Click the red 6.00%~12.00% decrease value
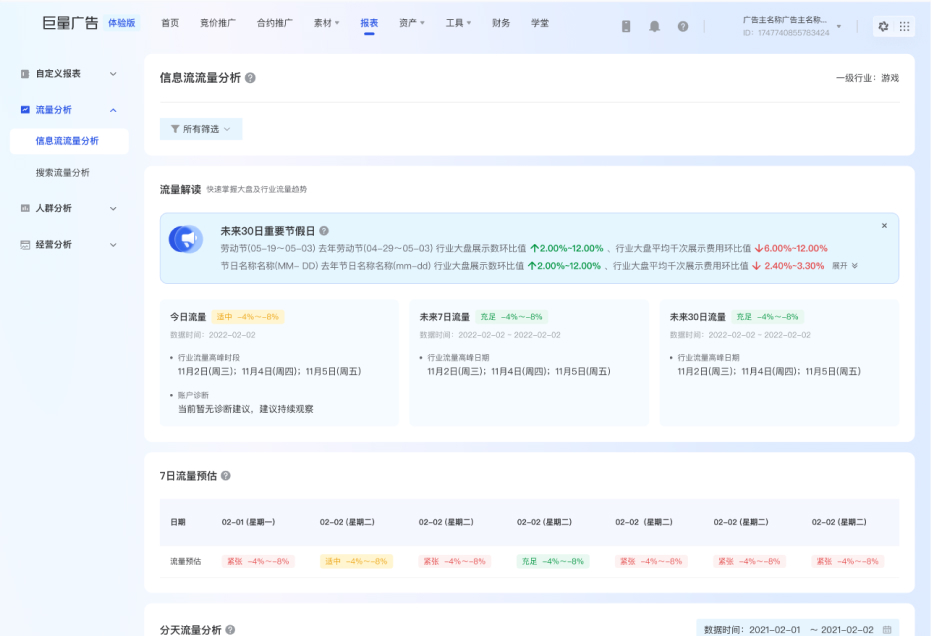 click(x=791, y=248)
